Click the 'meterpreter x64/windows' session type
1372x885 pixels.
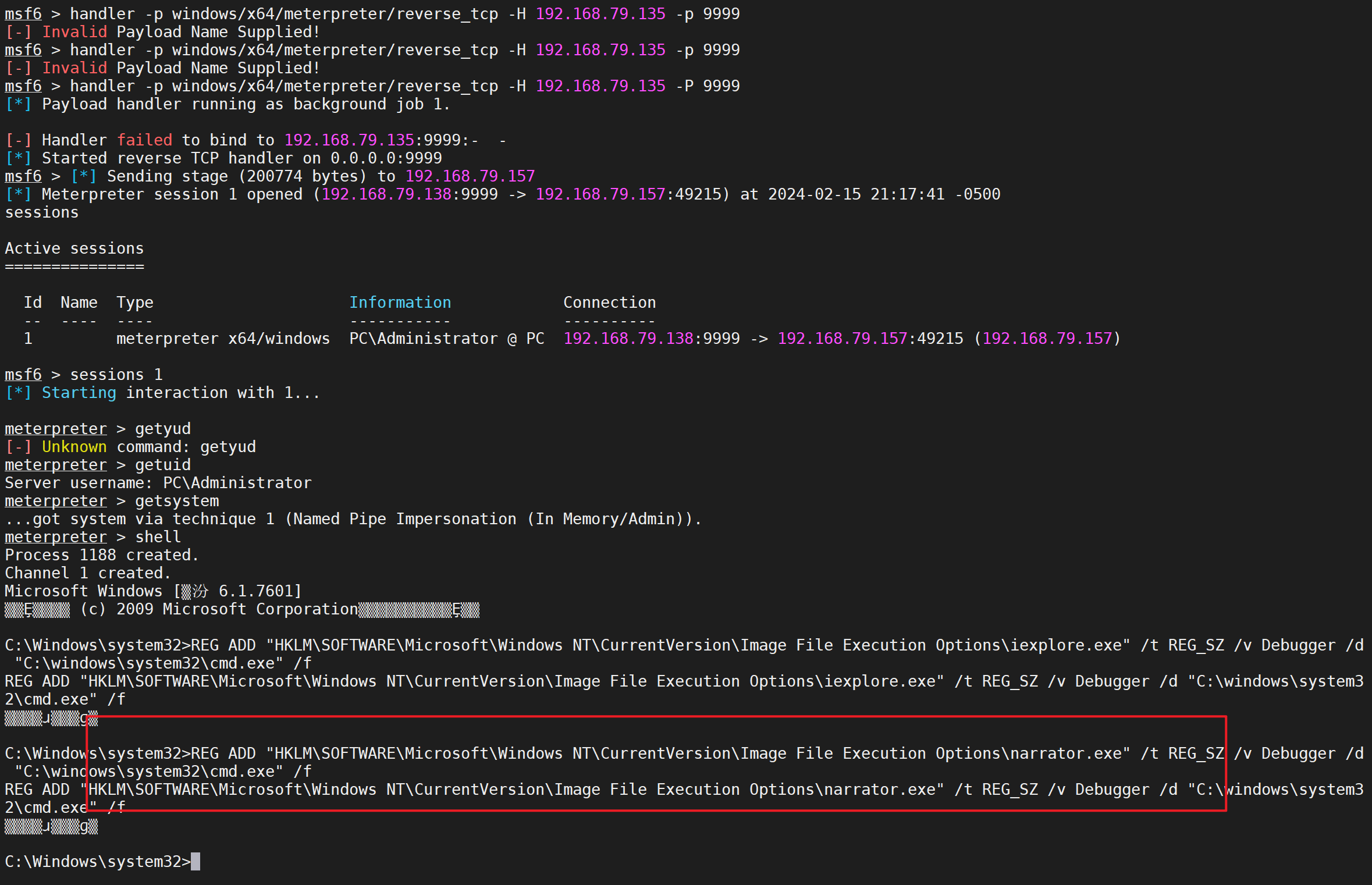223,338
